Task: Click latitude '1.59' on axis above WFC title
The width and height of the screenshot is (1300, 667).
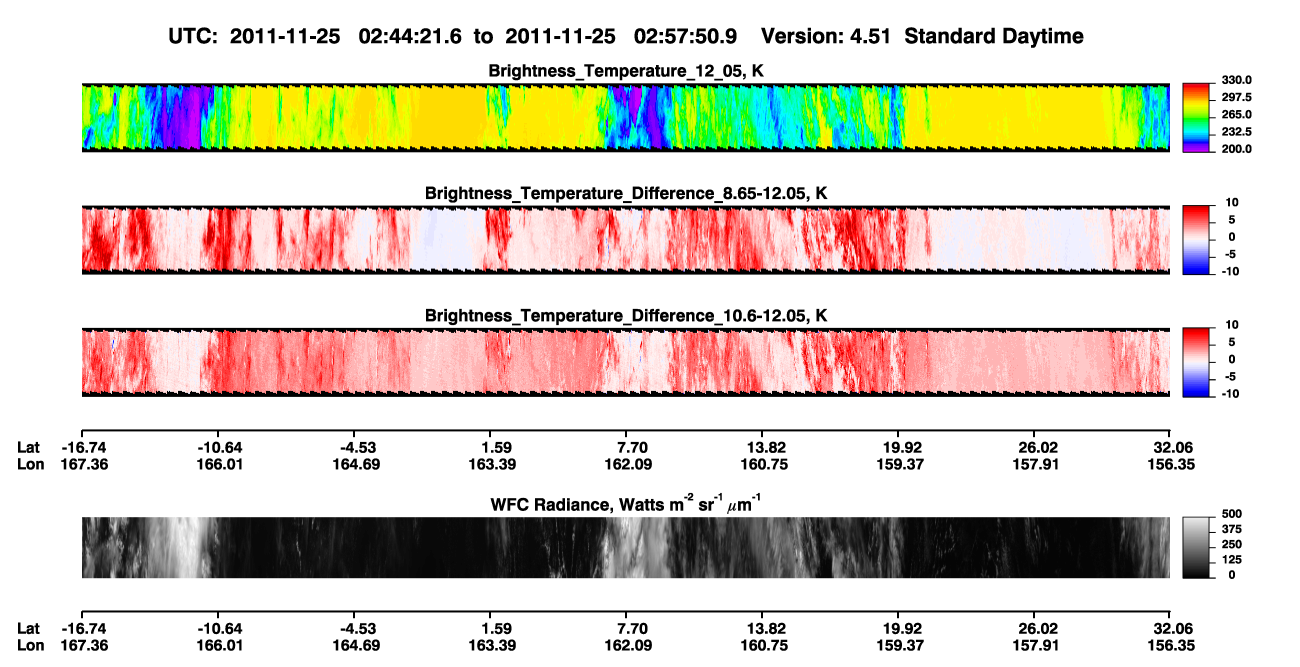Action: [x=490, y=447]
